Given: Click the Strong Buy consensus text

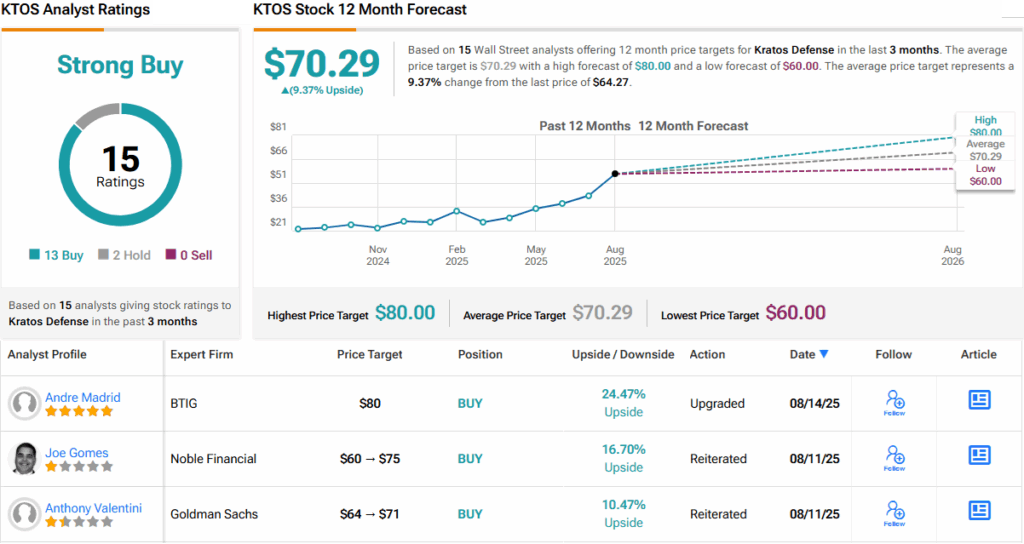Looking at the screenshot, I should pos(120,65).
